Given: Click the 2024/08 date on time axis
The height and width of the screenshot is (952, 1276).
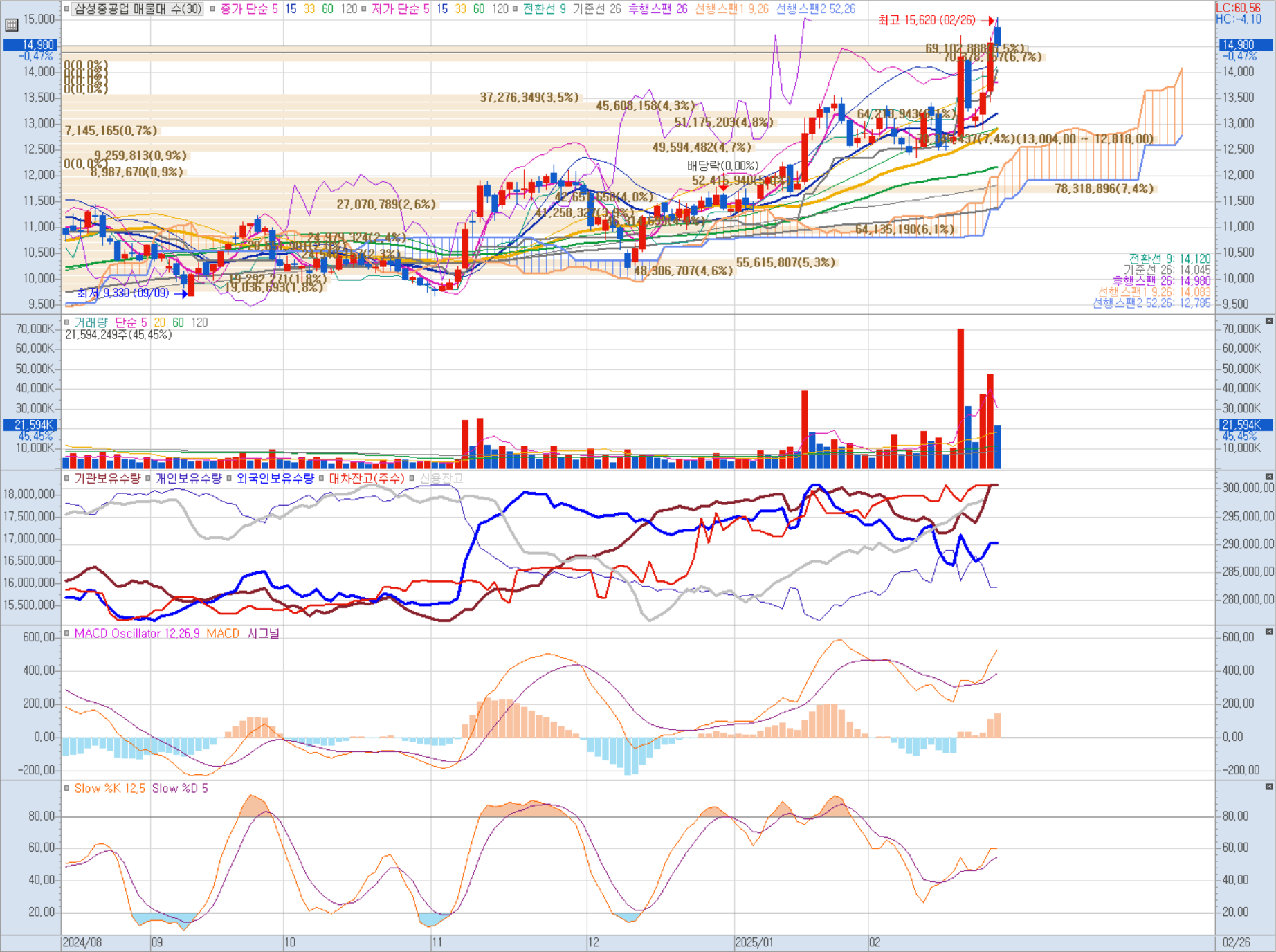Looking at the screenshot, I should click(x=82, y=943).
